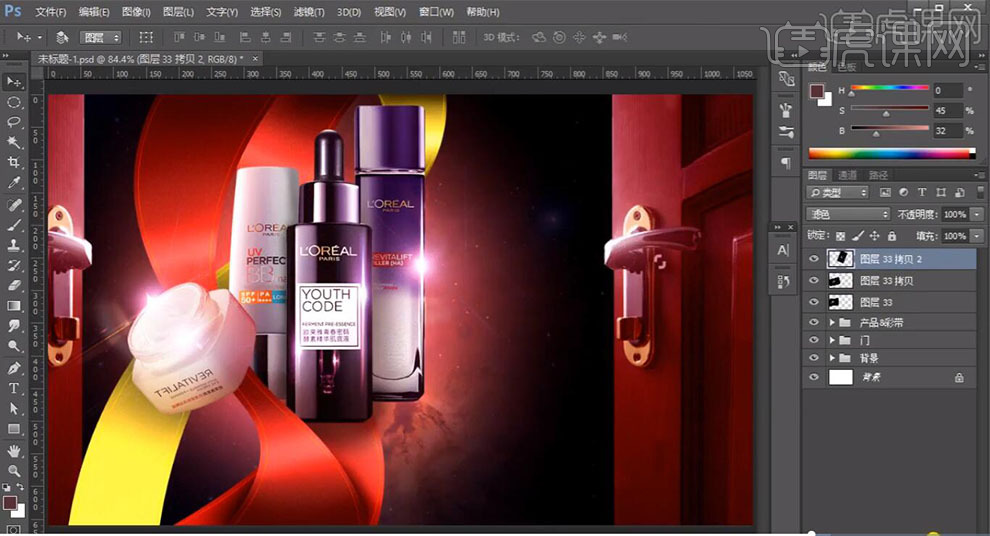
Task: Hide the 产品&彩带 group
Action: 814,323
